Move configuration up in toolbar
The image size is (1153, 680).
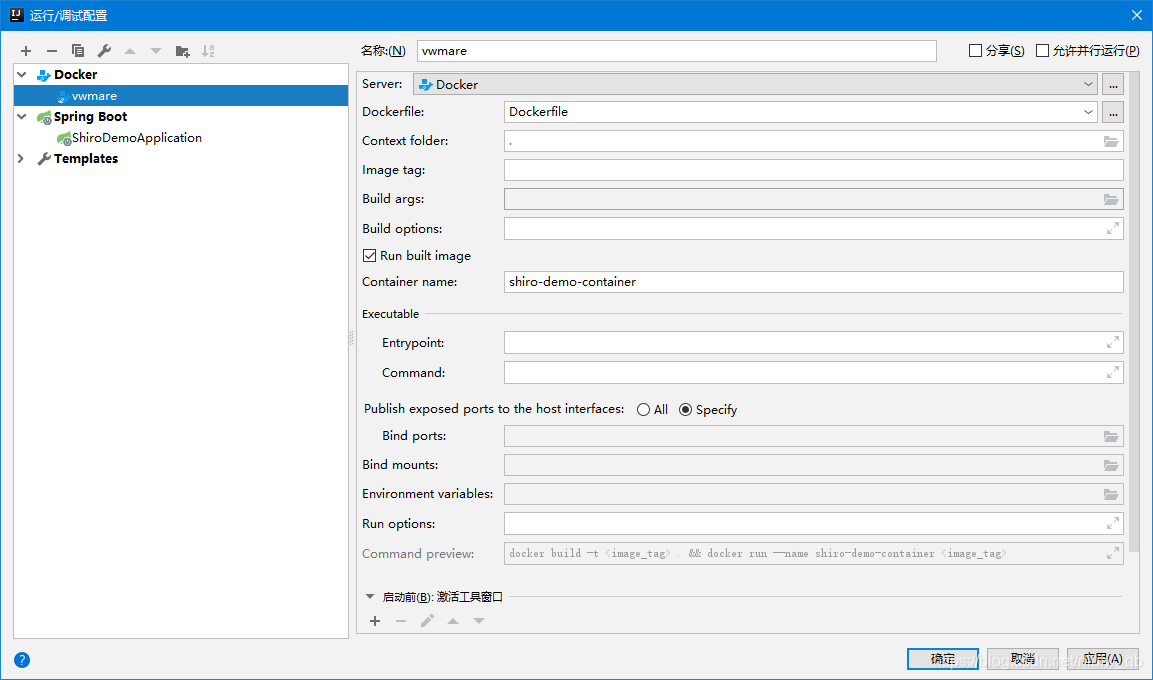[x=130, y=51]
